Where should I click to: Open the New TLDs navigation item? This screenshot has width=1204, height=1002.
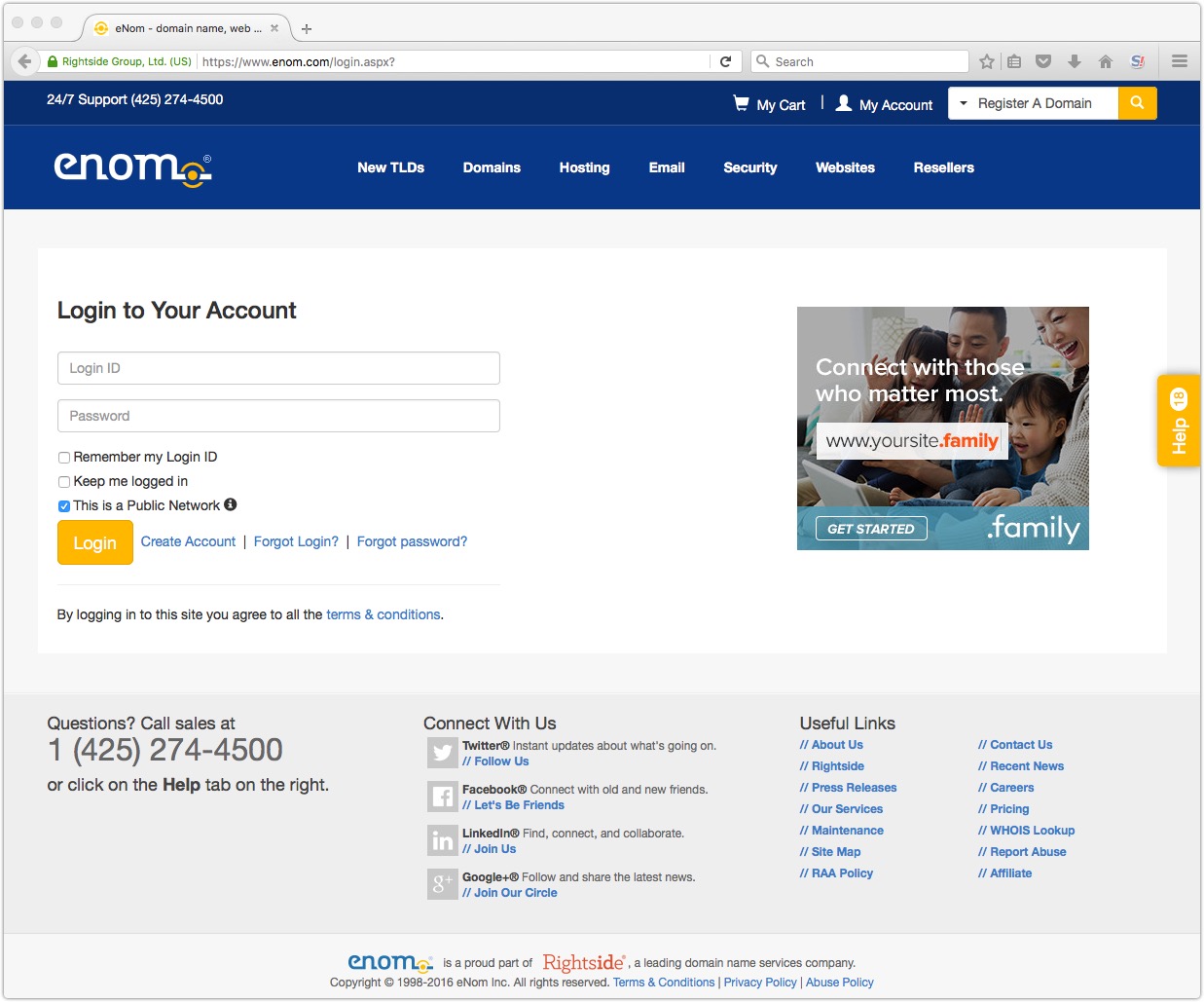click(x=391, y=167)
